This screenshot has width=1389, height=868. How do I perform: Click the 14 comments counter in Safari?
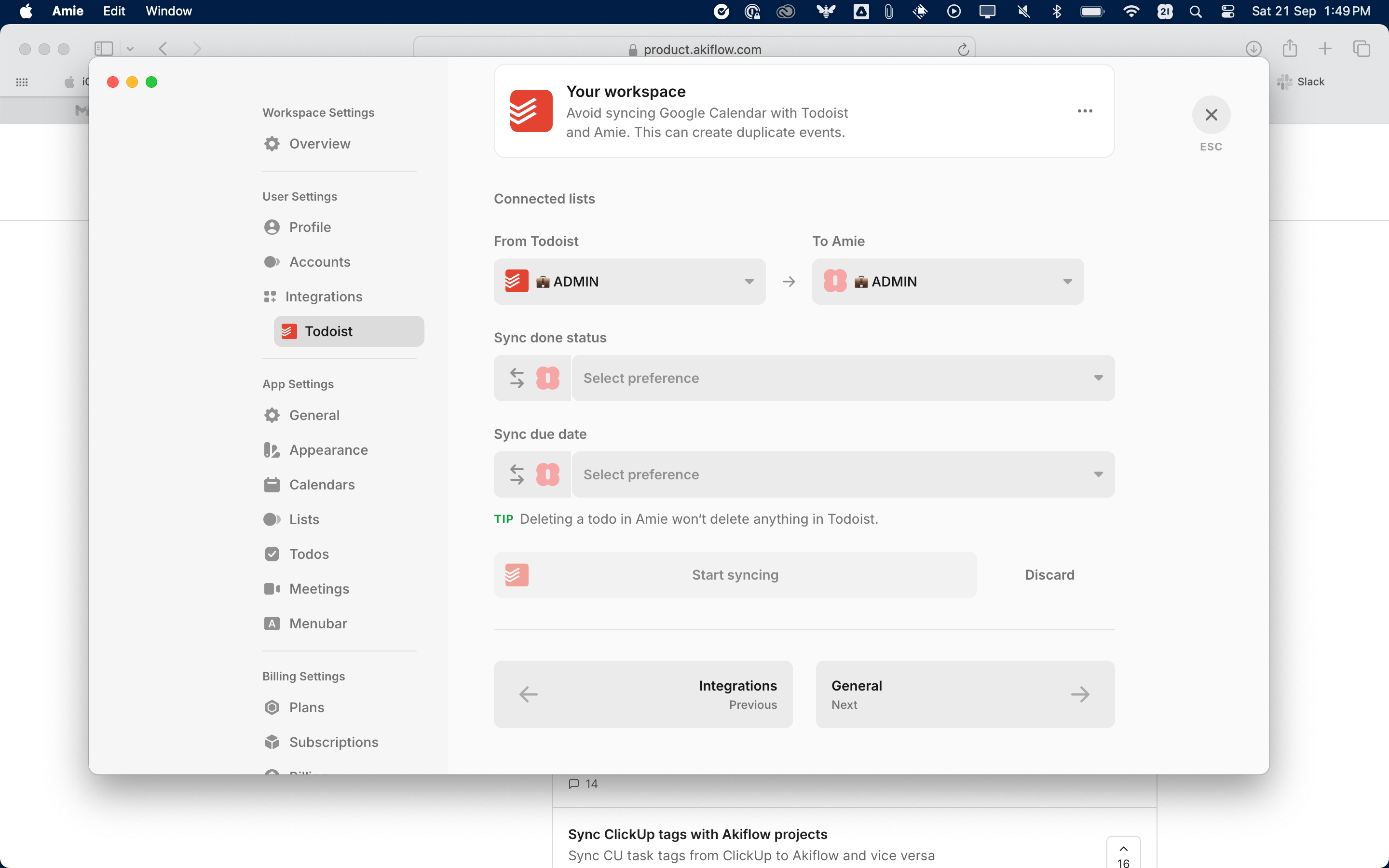(x=583, y=784)
